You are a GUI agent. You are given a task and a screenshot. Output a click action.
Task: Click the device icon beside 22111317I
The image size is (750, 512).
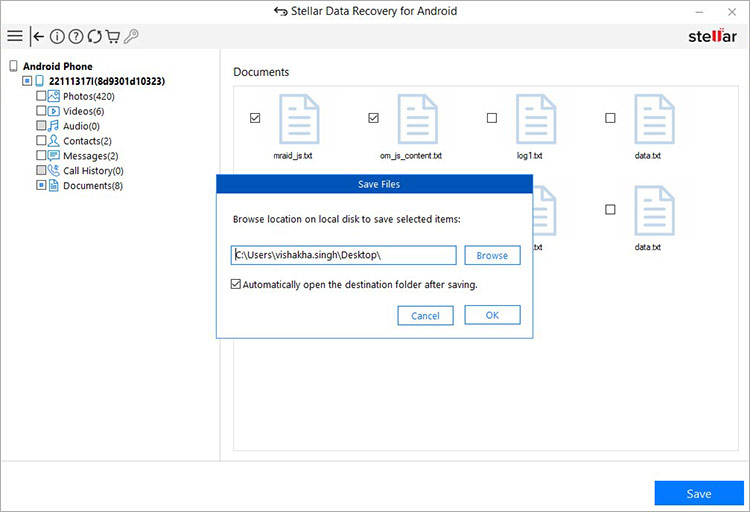(40, 81)
